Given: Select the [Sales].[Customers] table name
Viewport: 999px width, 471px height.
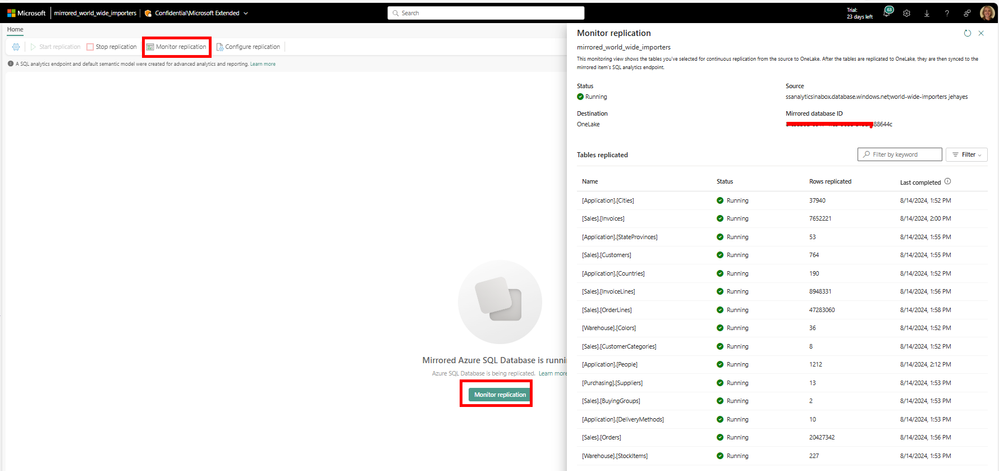Looking at the screenshot, I should click(x=607, y=255).
